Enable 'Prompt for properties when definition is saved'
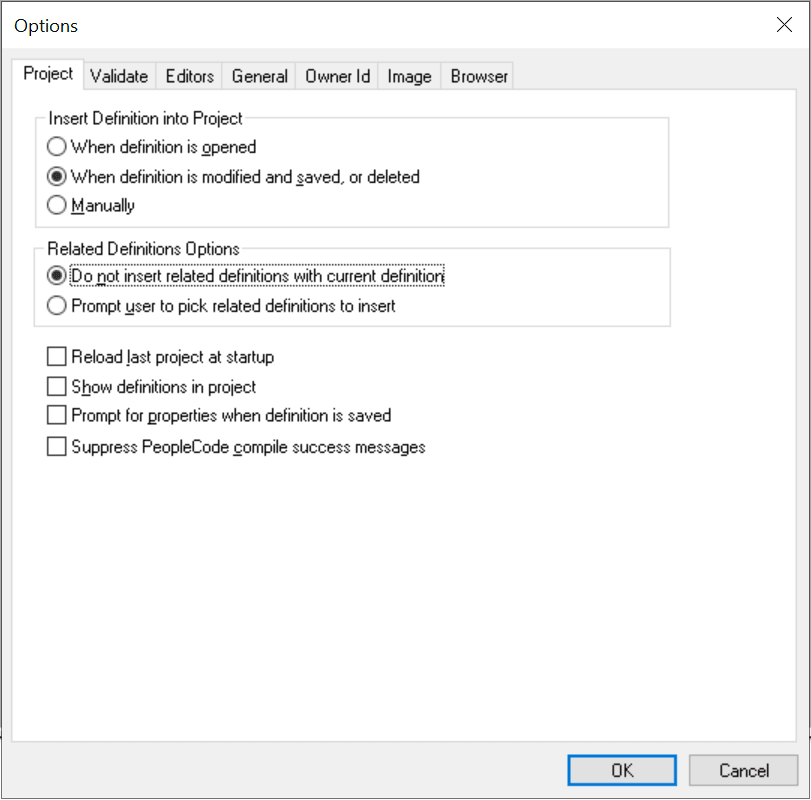 [x=57, y=415]
